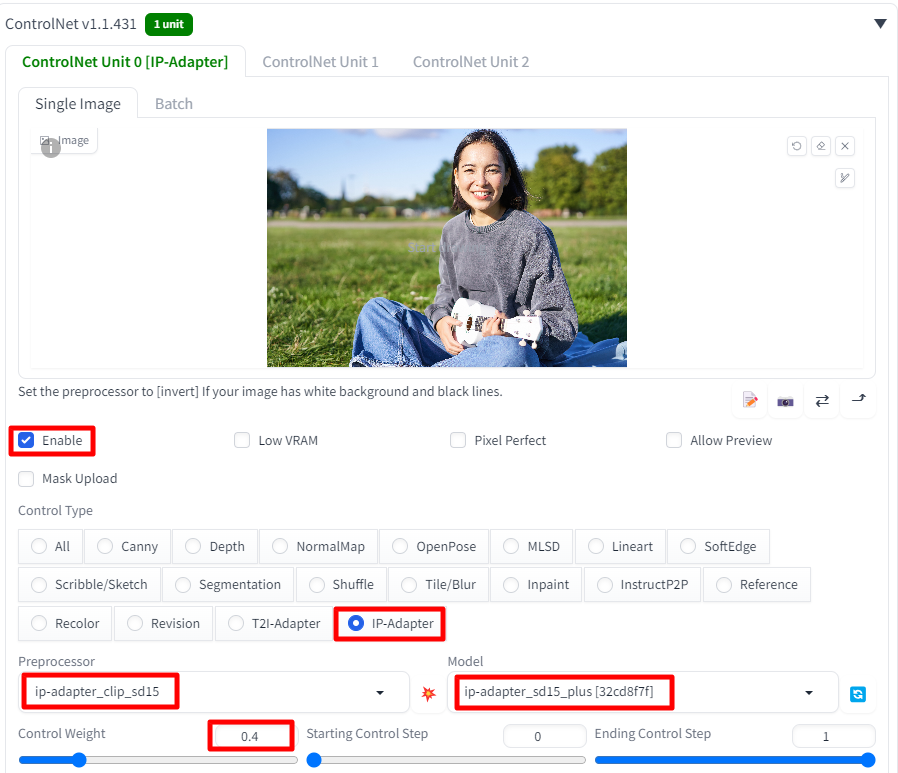
Task: Switch to the Batch tab
Action: coord(174,104)
